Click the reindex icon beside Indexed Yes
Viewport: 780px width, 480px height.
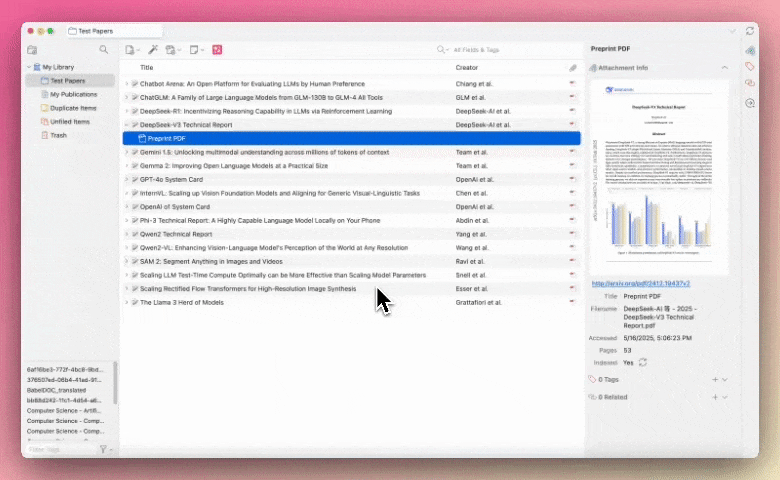click(643, 362)
